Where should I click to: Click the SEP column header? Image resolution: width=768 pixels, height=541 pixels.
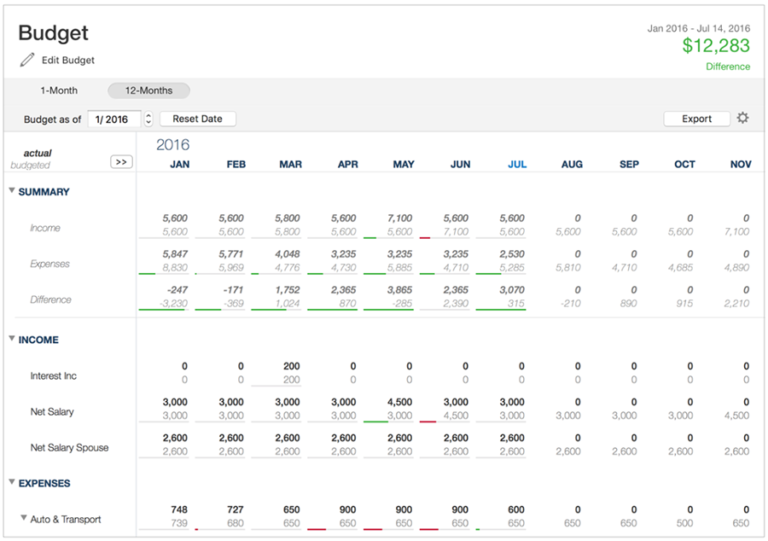629,165
